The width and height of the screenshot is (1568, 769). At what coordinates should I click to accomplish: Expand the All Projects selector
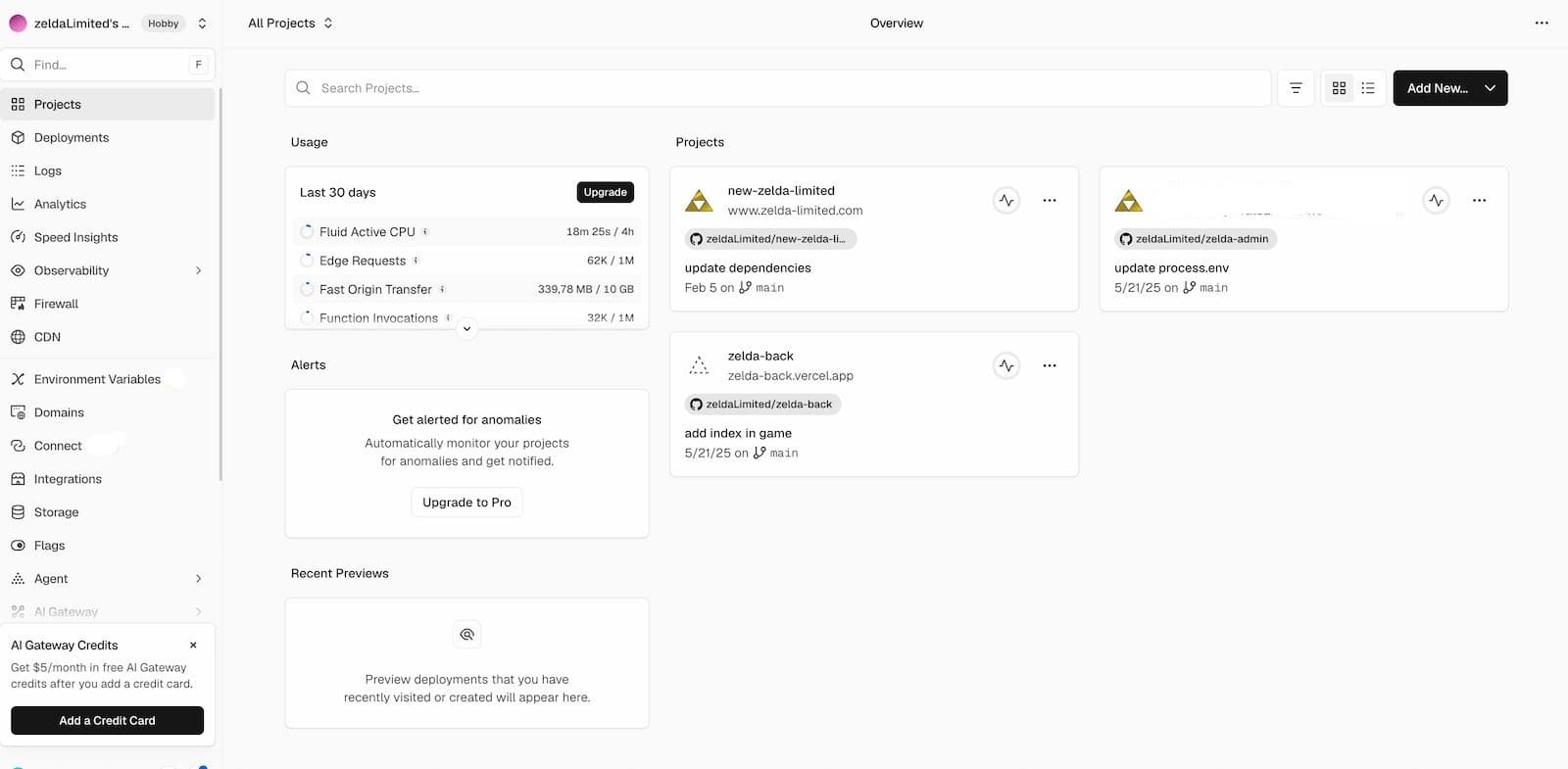[290, 23]
